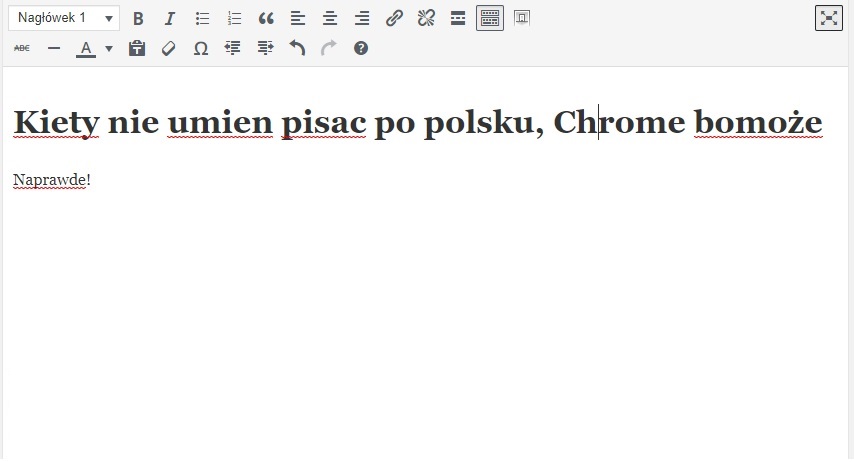This screenshot has width=854, height=462.
Task: Insert a bulleted list
Action: [x=202, y=18]
